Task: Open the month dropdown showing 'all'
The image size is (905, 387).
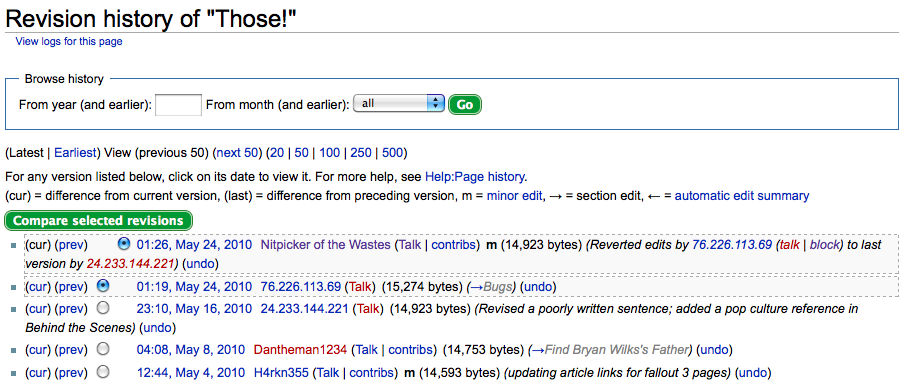Action: 399,104
